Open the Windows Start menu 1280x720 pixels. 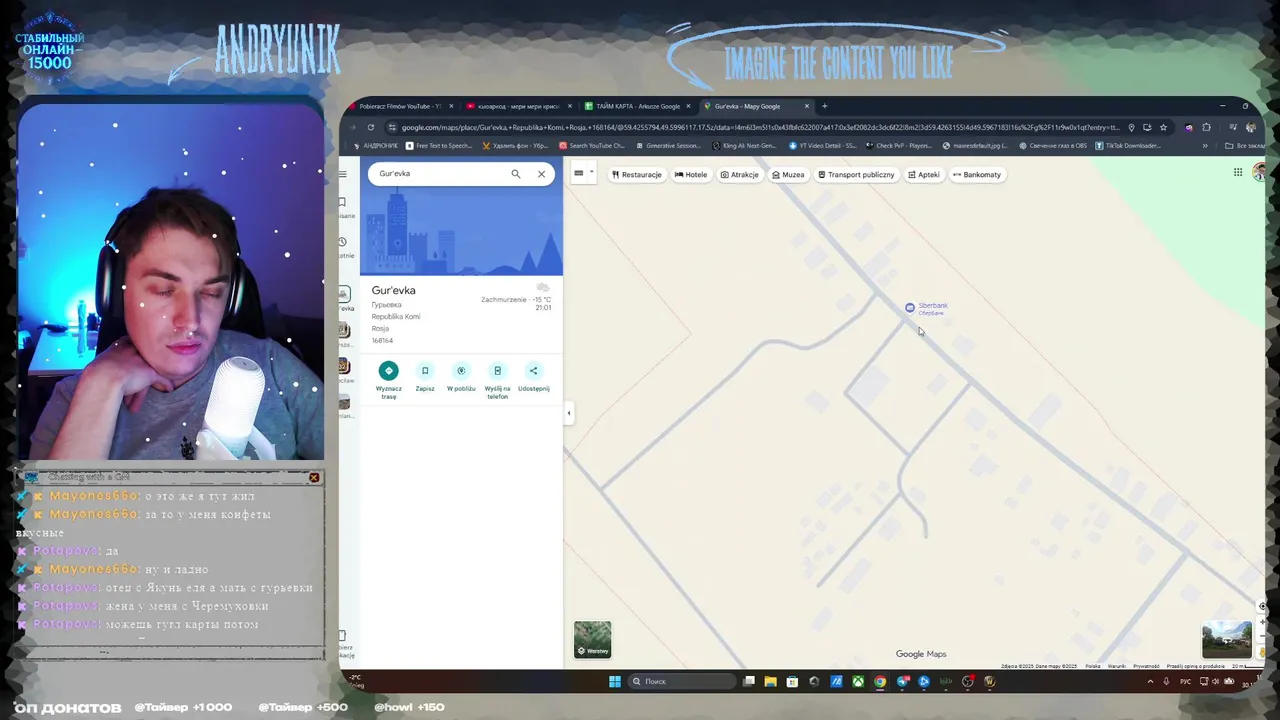(x=615, y=682)
